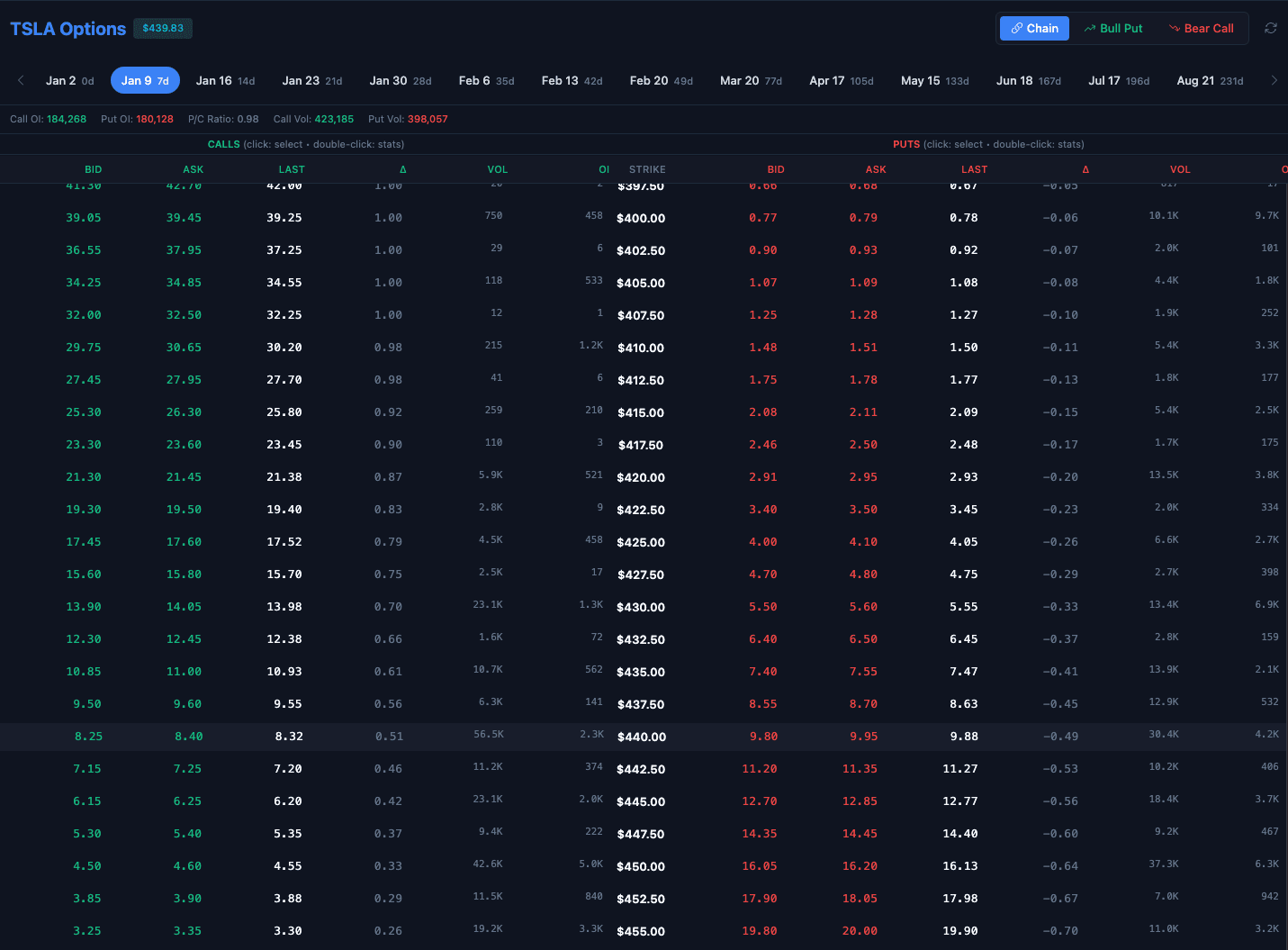Select the Jan 30 expiration tab
The height and width of the screenshot is (950, 1288).
pos(401,80)
